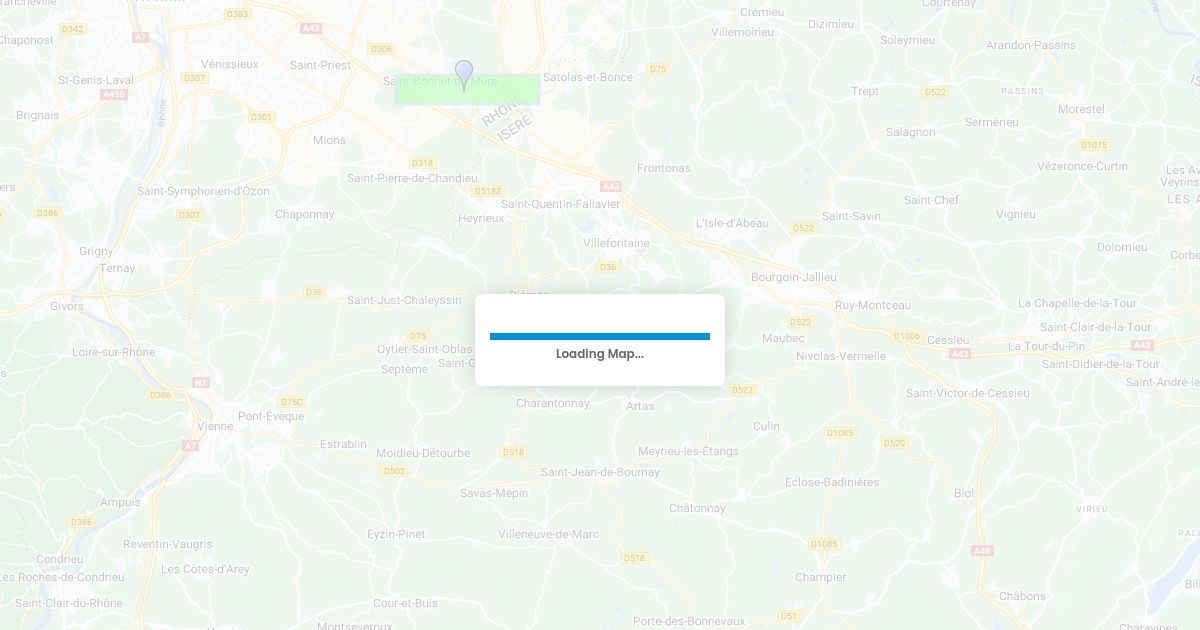The width and height of the screenshot is (1200, 630).
Task: Click the blue map location pin
Action: pos(464,75)
